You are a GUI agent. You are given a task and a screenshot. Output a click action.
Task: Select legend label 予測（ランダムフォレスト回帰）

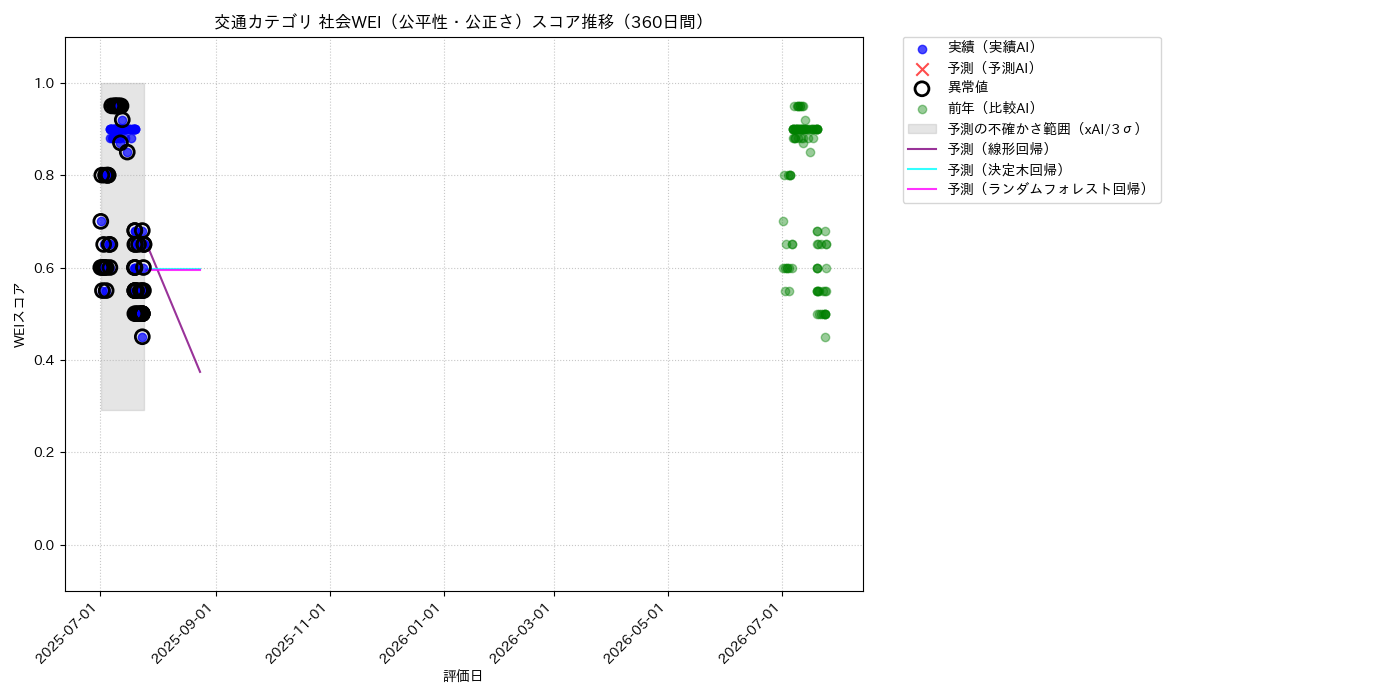click(x=1048, y=189)
